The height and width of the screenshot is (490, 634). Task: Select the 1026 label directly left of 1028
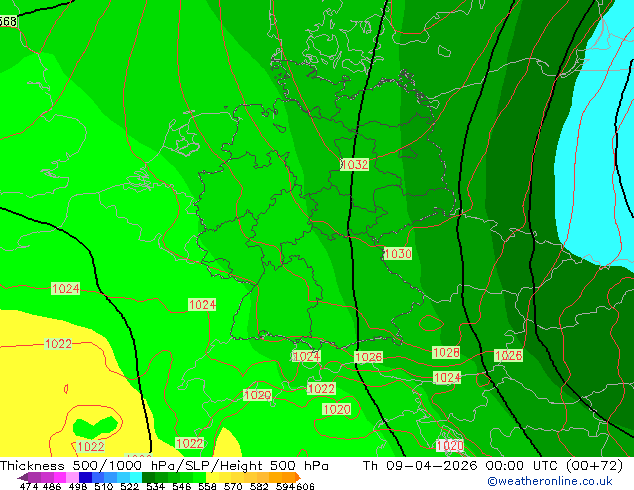(368, 357)
